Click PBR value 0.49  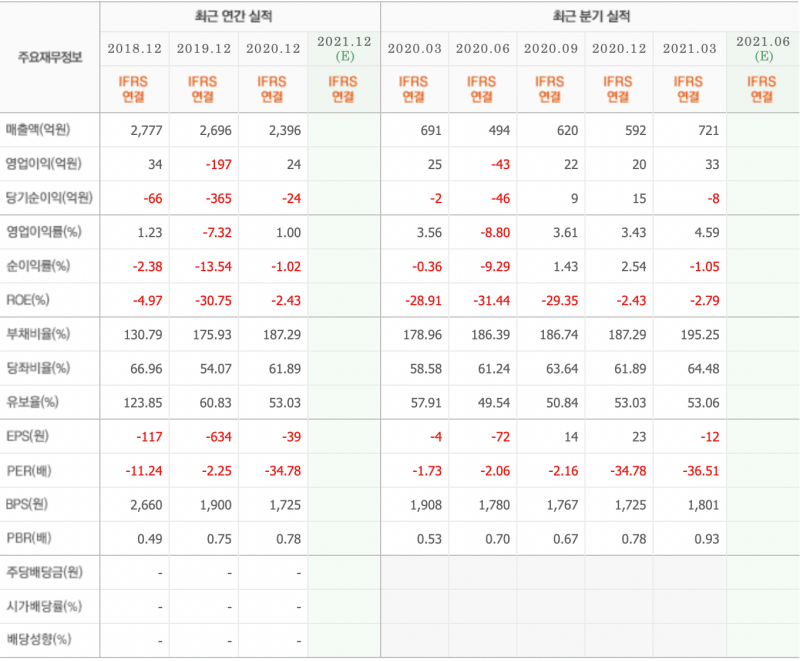[x=150, y=539]
